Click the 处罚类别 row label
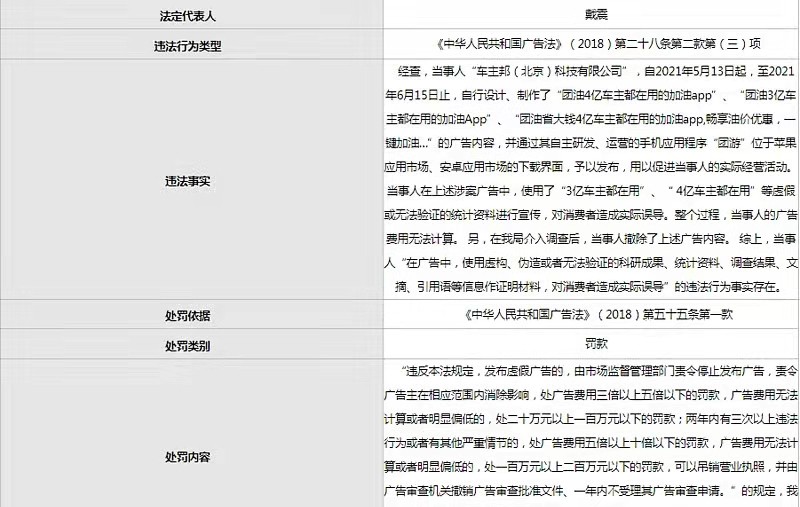Screen dimensions: 800x507 pyautogui.click(x=187, y=346)
